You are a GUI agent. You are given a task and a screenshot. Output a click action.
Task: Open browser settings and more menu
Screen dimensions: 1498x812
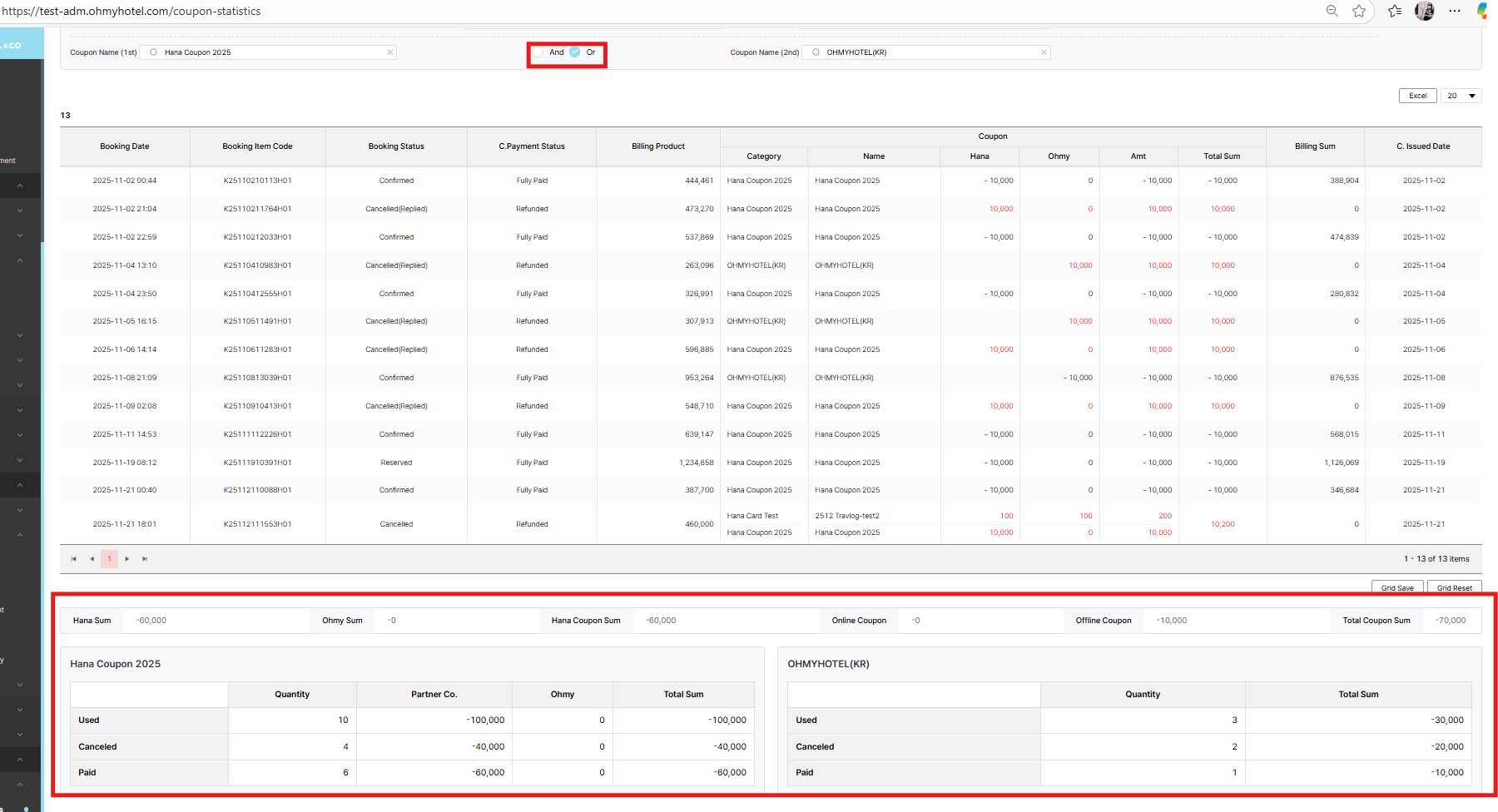(x=1455, y=11)
